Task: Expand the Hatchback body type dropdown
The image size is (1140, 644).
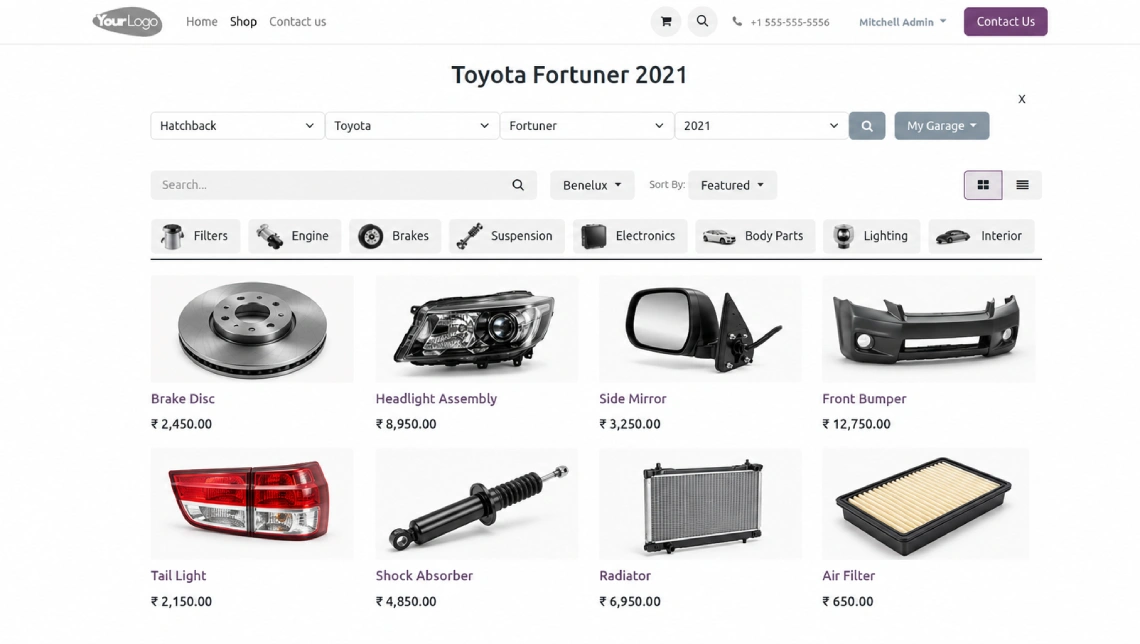Action: 237,126
